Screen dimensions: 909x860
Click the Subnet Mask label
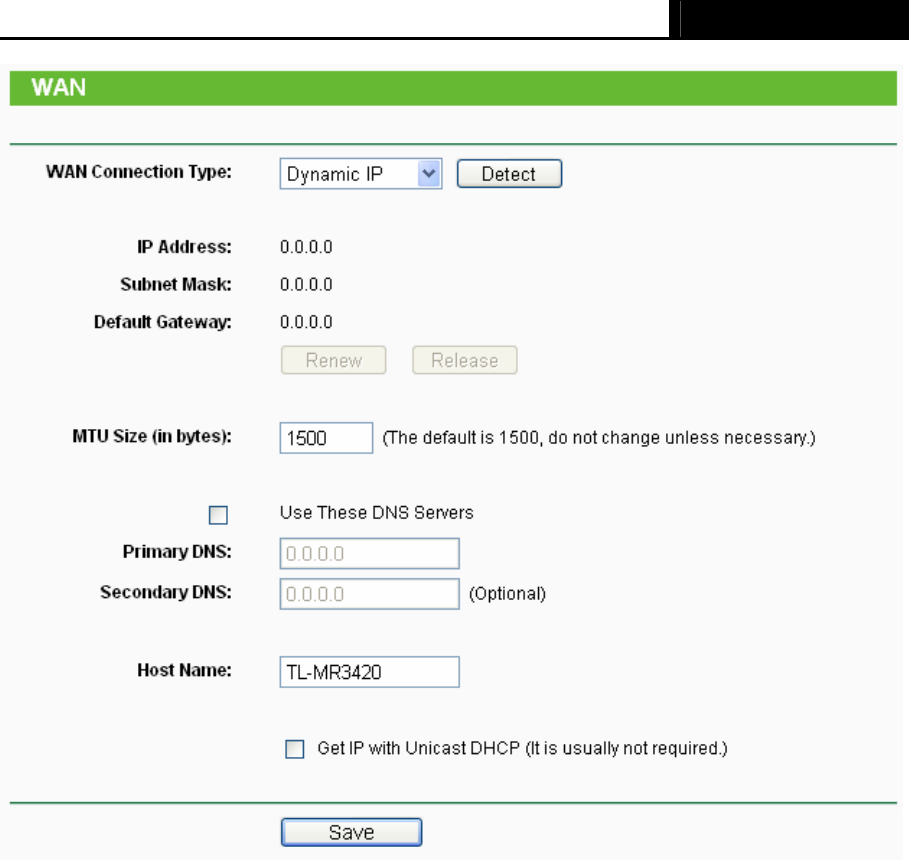pos(176,285)
